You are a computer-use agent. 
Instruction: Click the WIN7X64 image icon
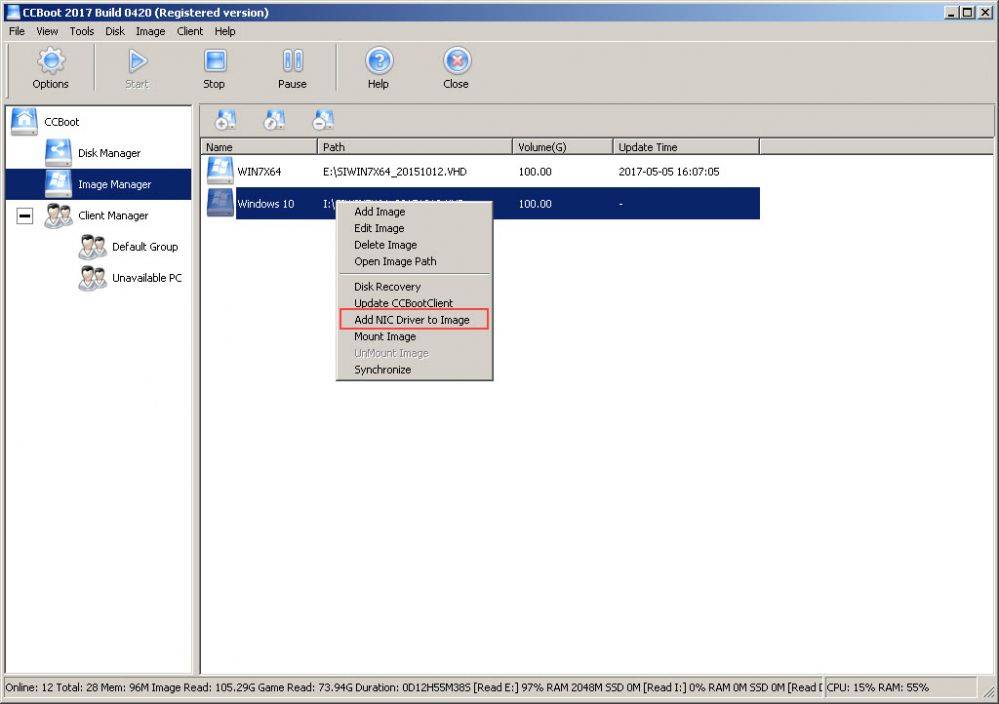[x=220, y=171]
